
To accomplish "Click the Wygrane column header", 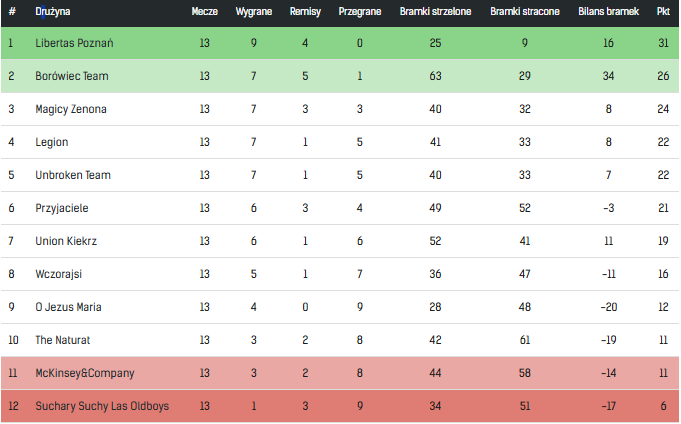I will [x=254, y=12].
